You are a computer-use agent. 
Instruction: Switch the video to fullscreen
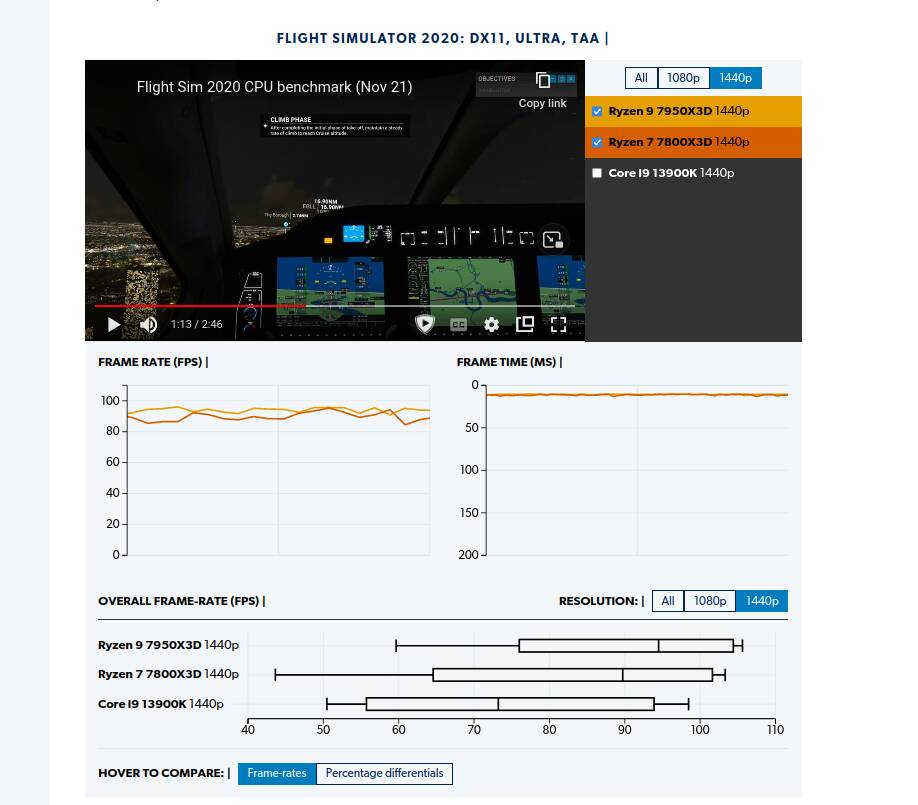coord(557,324)
